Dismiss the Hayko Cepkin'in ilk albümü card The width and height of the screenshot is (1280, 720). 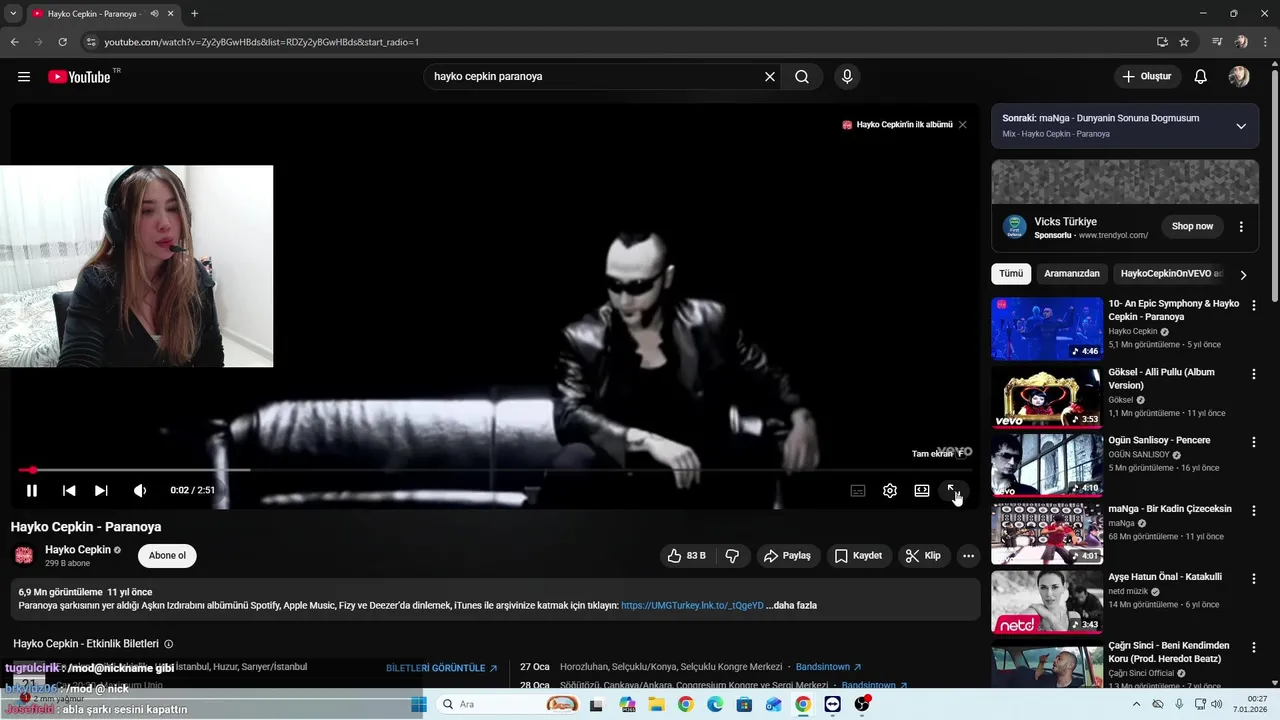tap(962, 125)
